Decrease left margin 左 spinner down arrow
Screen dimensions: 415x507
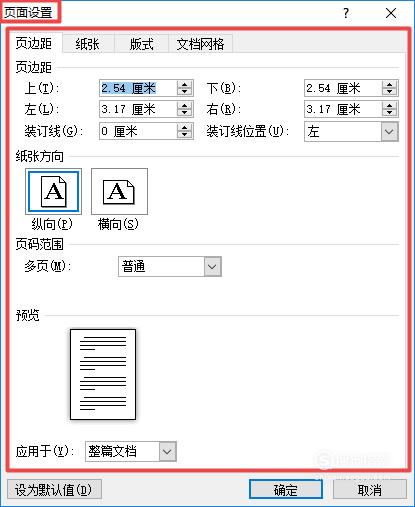pos(184,113)
